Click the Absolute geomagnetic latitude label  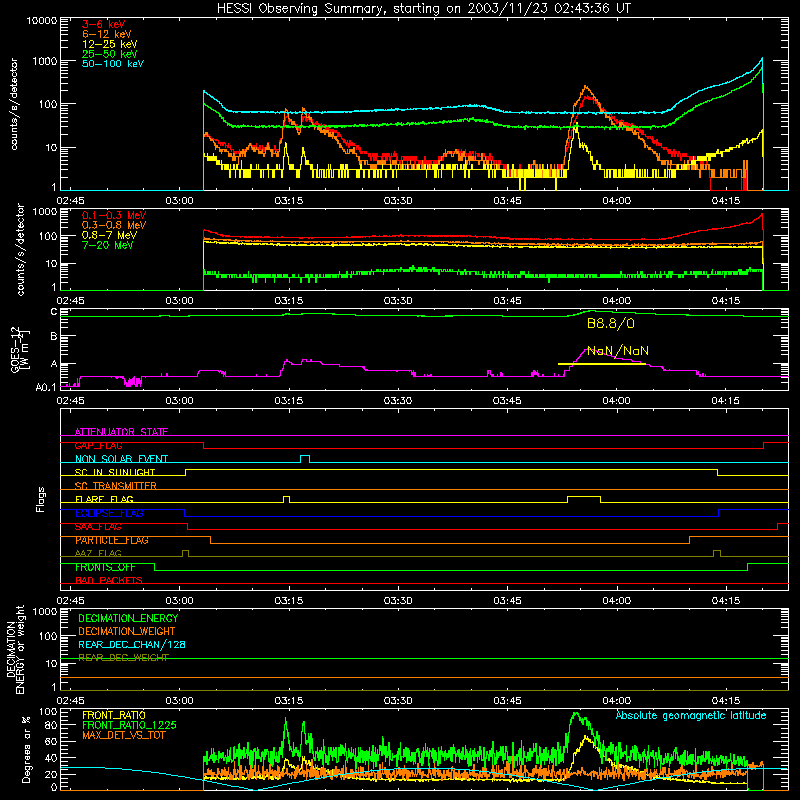click(x=691, y=716)
